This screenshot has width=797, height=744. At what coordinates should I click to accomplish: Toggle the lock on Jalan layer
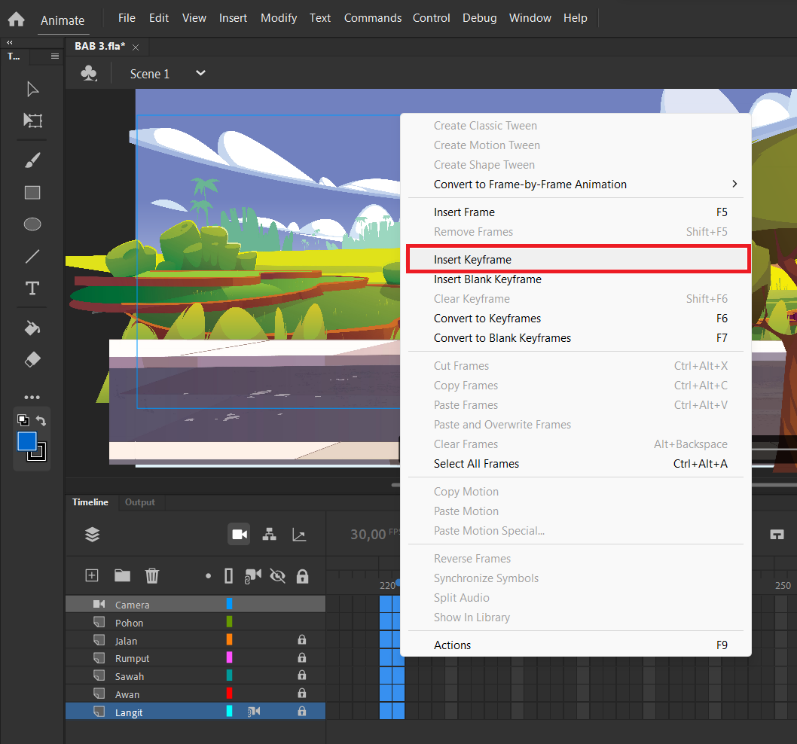302,640
